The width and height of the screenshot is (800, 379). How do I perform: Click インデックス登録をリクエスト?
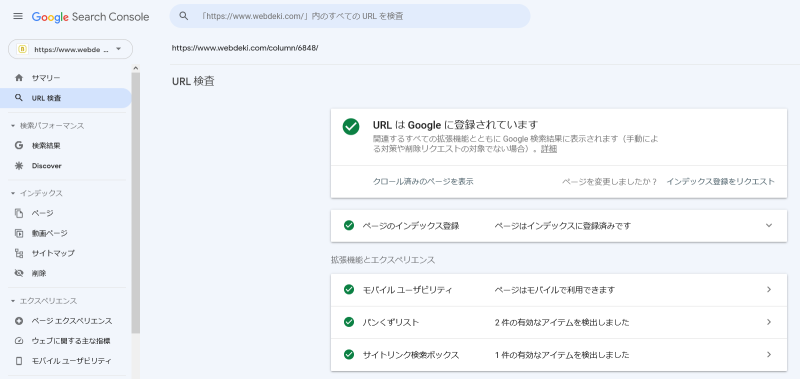coord(720,182)
